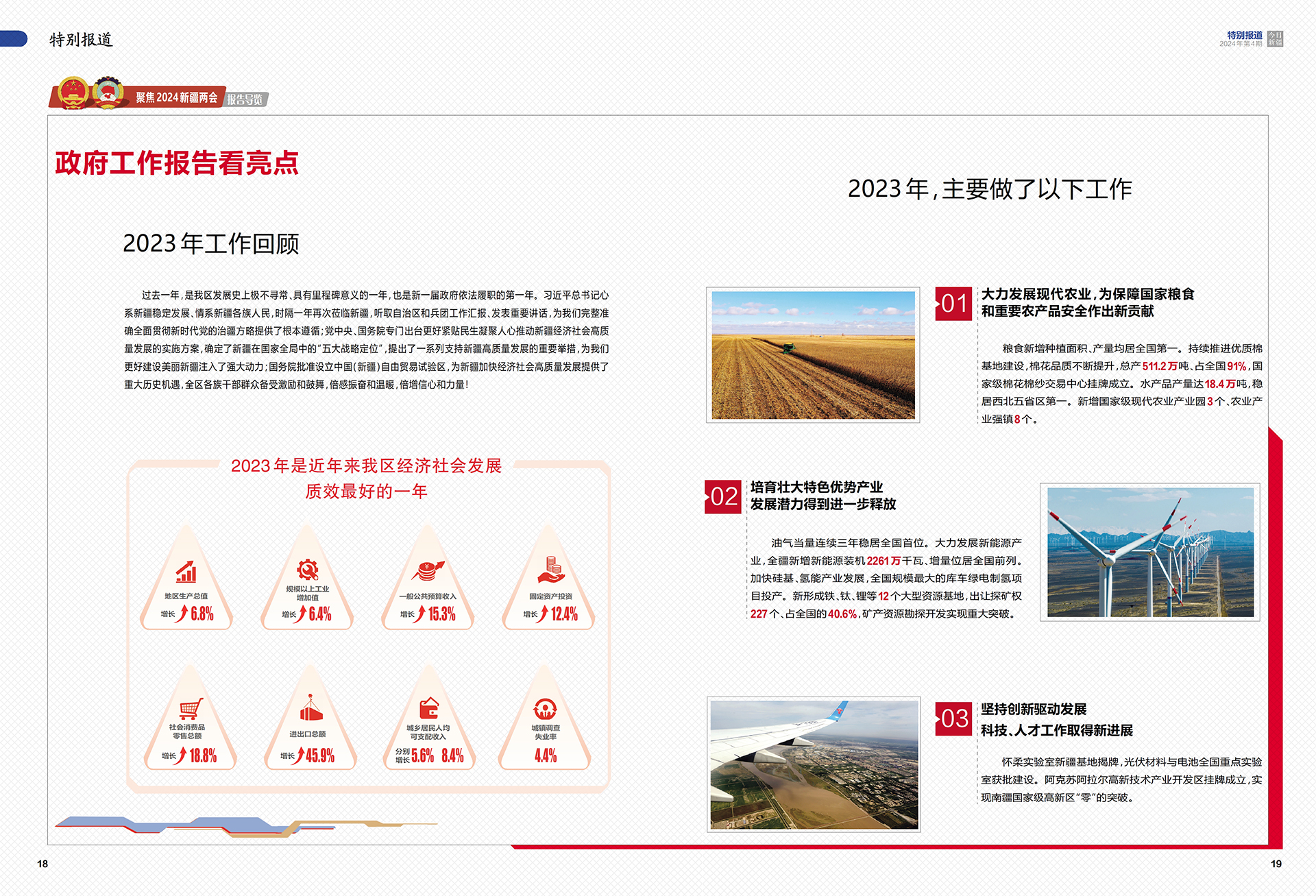Image resolution: width=1316 pixels, height=896 pixels.
Task: Click the headline 政府工作报告看亮点
Action: 177,163
